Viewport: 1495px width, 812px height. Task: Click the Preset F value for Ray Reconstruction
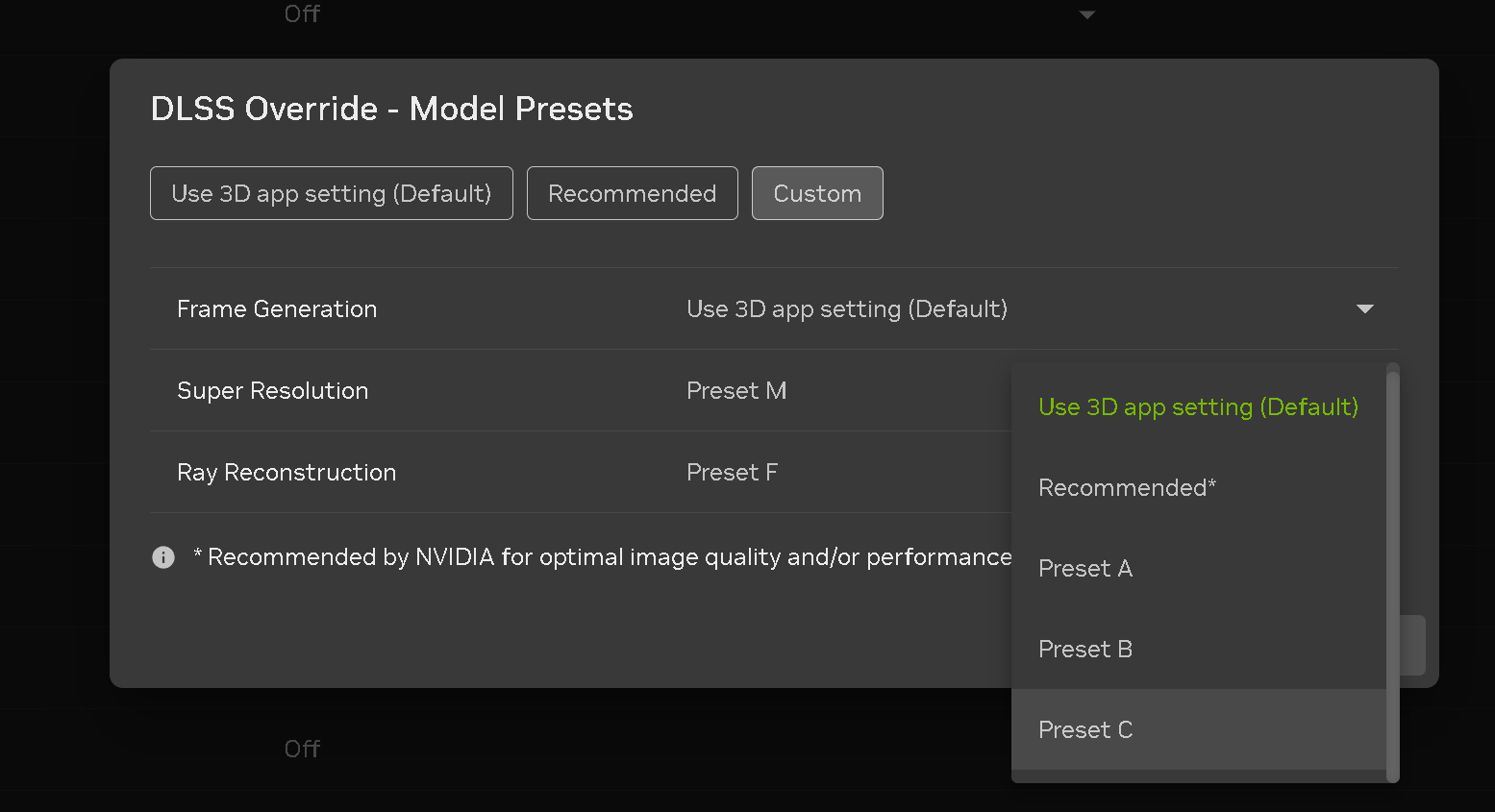click(732, 472)
